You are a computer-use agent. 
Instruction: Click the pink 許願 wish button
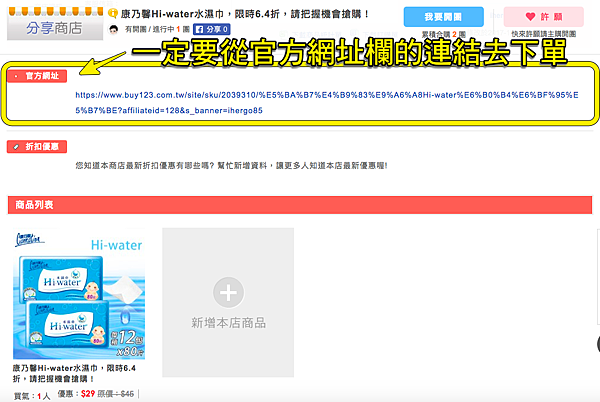tap(544, 17)
